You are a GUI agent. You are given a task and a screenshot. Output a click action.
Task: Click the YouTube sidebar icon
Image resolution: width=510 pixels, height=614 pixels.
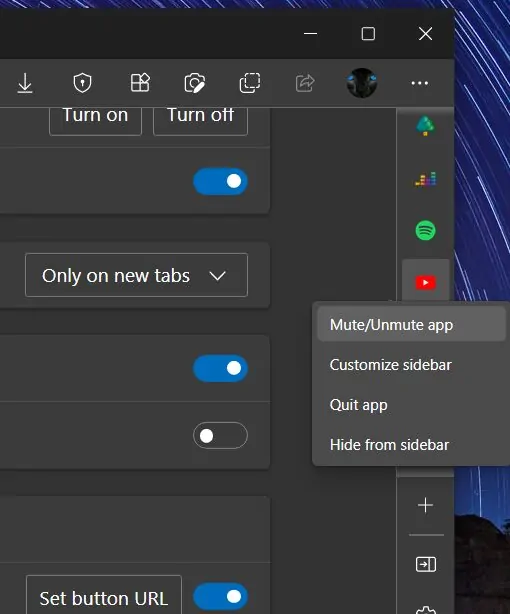[425, 282]
